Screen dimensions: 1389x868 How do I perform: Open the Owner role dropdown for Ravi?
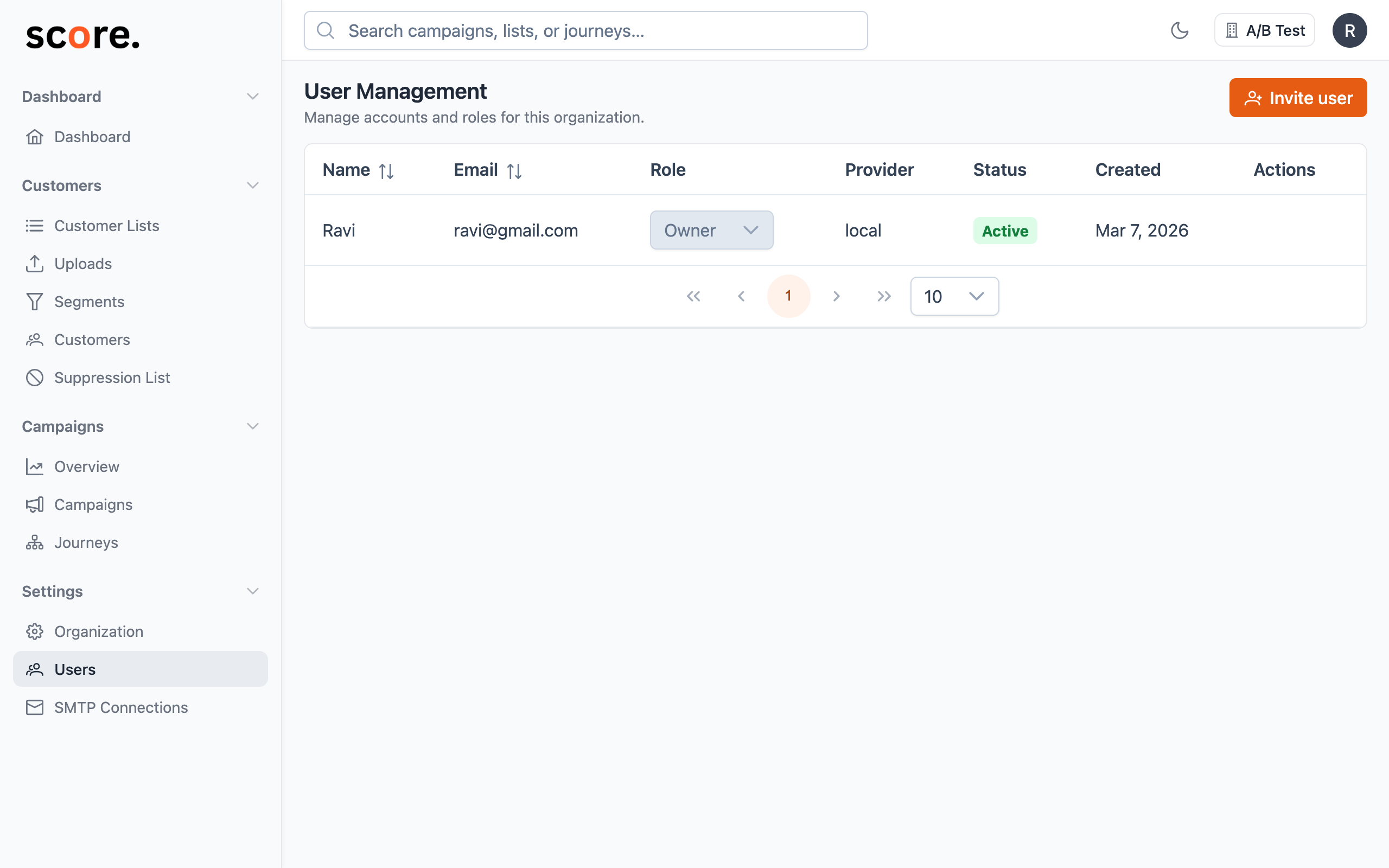[712, 230]
